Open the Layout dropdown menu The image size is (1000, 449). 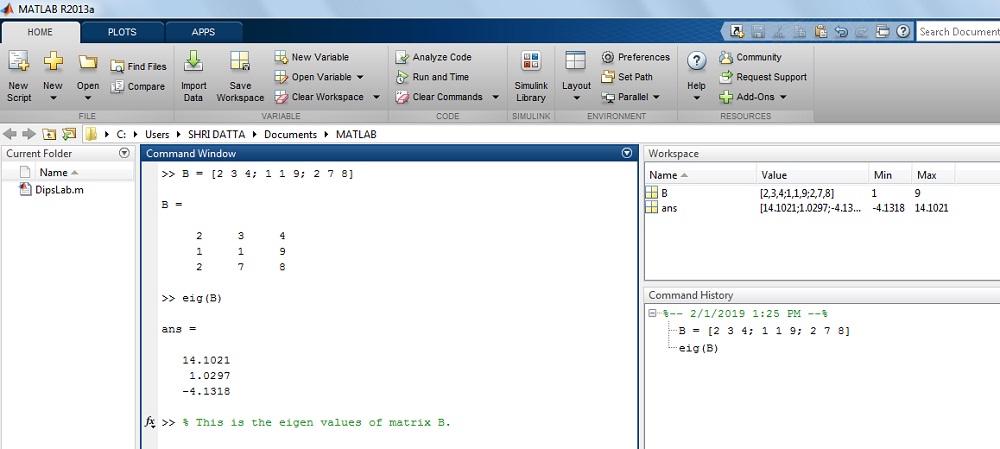click(576, 96)
